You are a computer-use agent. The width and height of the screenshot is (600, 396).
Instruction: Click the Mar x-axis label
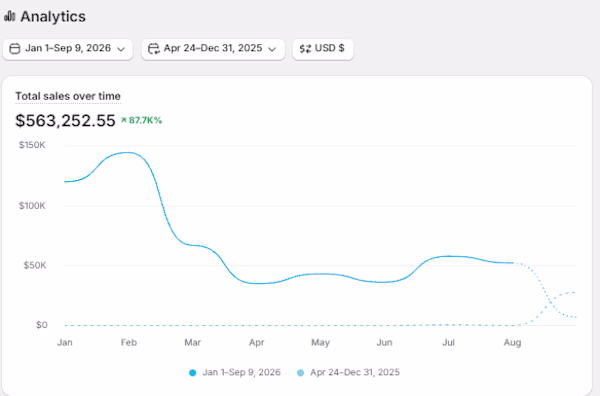[192, 342]
